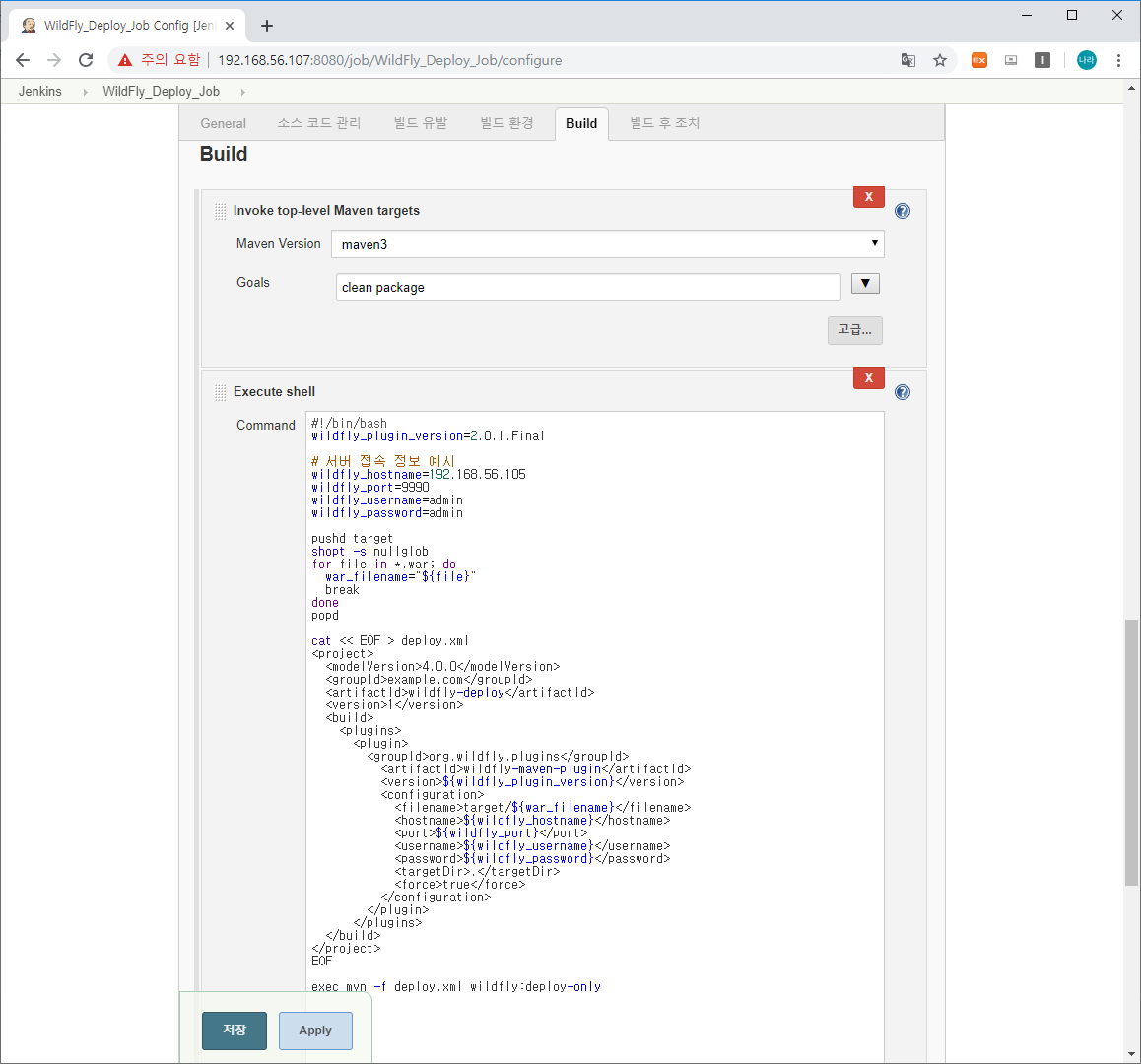1141x1064 pixels.
Task: Click the dark square extension icon
Action: [x=1042, y=60]
